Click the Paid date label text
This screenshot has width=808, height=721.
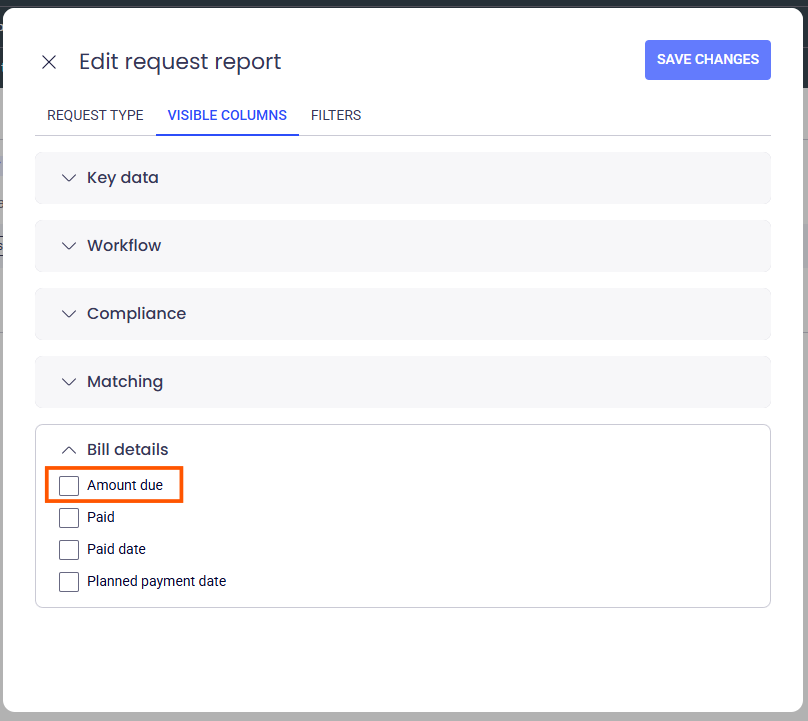click(116, 549)
